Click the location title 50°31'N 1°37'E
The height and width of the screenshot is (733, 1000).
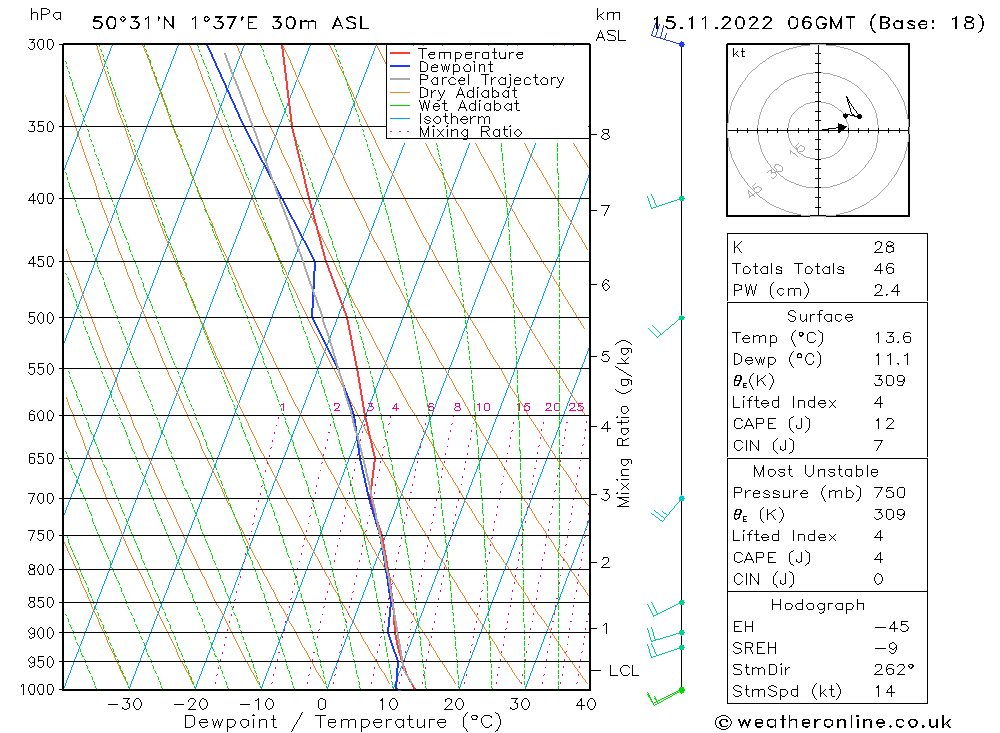click(x=175, y=23)
